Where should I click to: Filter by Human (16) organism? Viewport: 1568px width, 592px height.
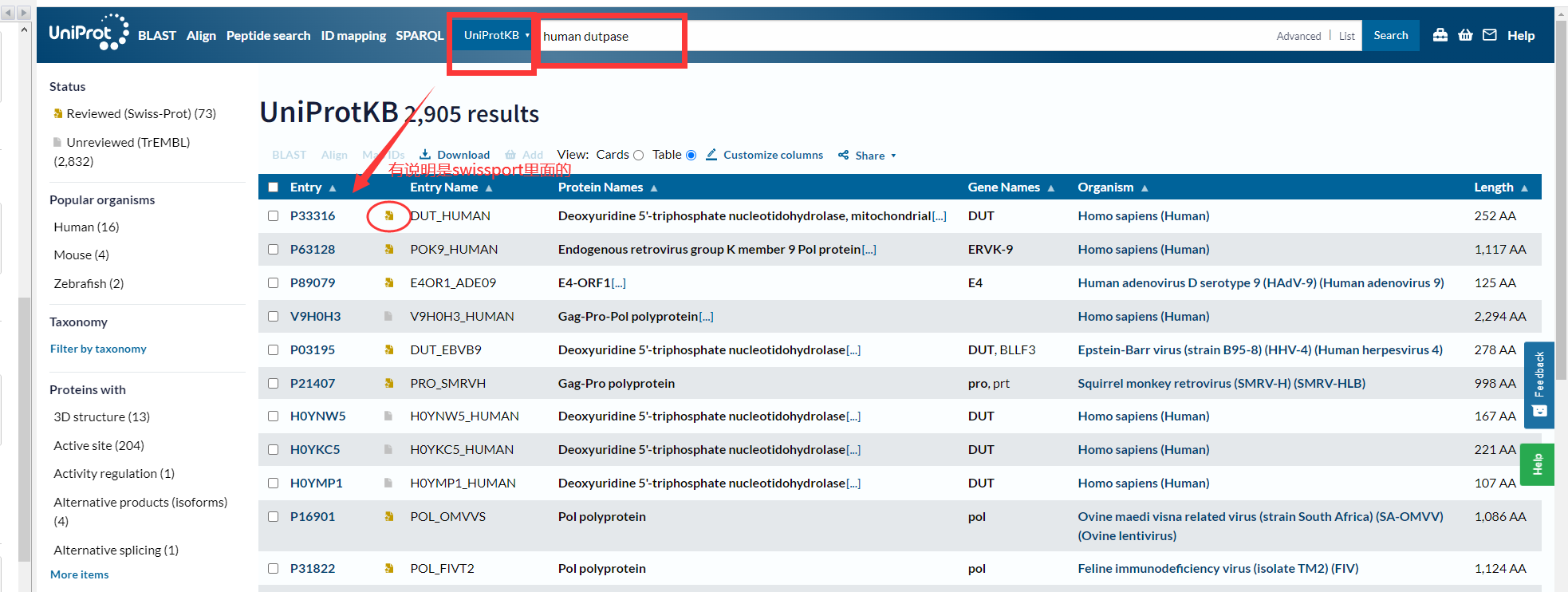pos(86,227)
